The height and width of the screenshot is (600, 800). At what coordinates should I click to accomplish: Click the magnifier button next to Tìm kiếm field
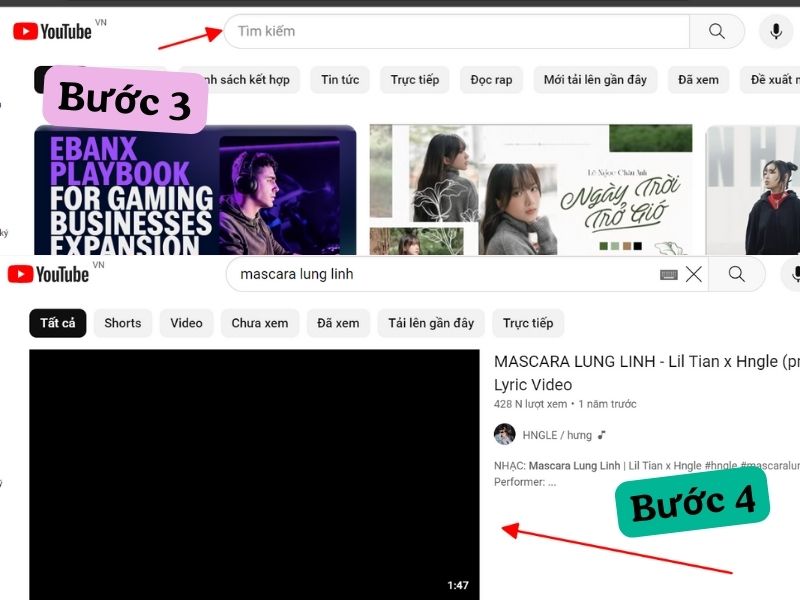716,31
